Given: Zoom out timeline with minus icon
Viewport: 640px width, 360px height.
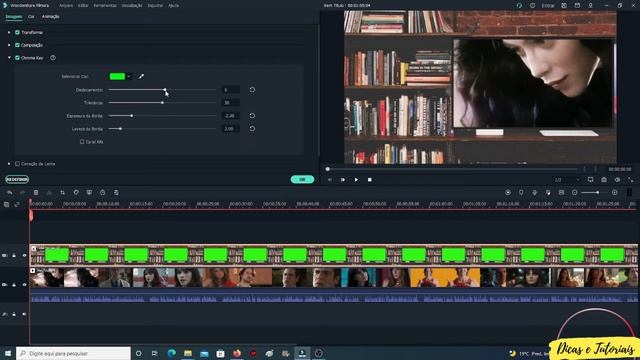Looking at the screenshot, I should pos(575,192).
